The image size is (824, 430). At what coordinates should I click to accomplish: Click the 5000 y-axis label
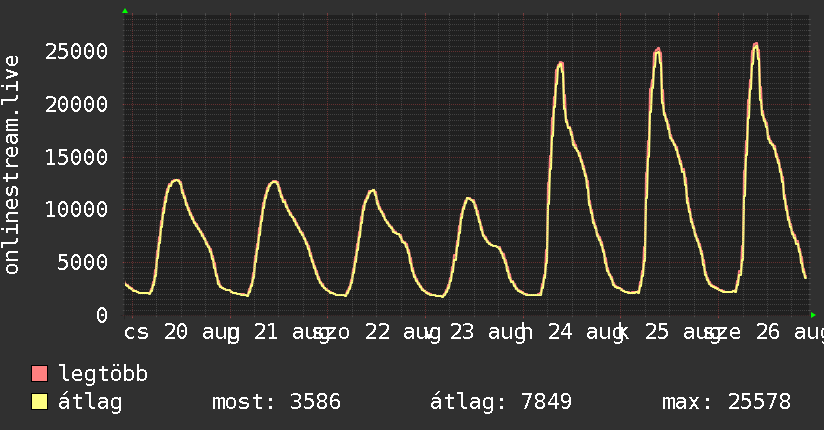[x=83, y=262]
